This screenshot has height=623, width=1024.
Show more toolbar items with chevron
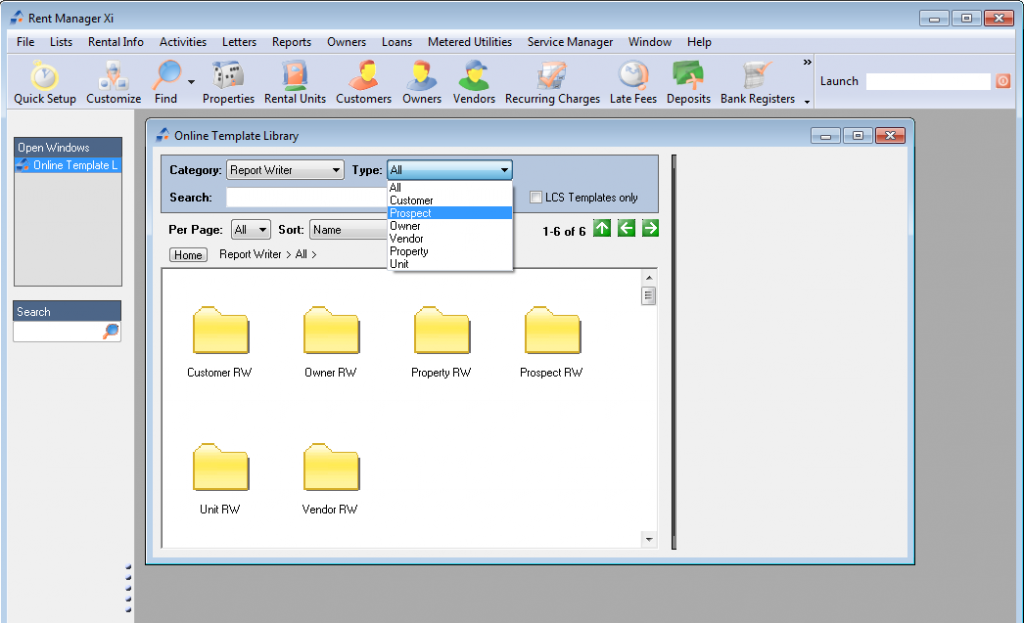point(807,62)
